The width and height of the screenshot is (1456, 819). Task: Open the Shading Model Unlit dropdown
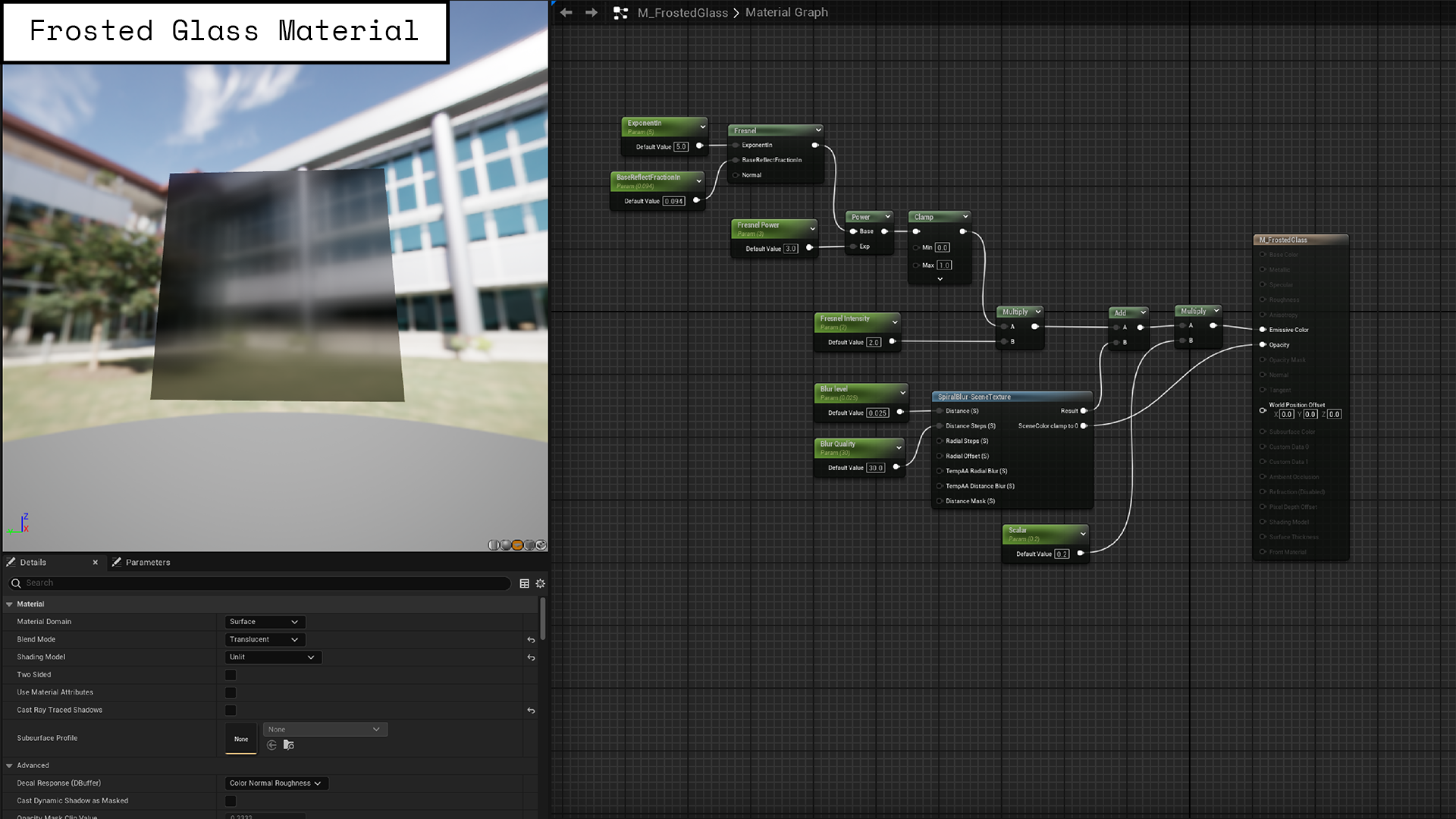[x=272, y=657]
